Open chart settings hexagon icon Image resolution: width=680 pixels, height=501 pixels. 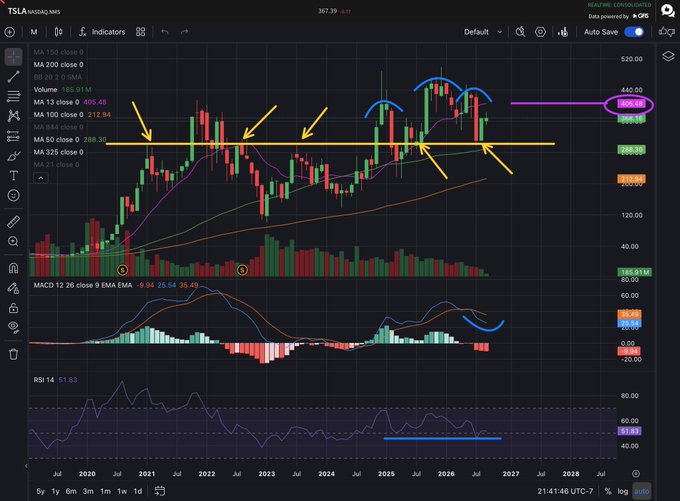point(540,32)
